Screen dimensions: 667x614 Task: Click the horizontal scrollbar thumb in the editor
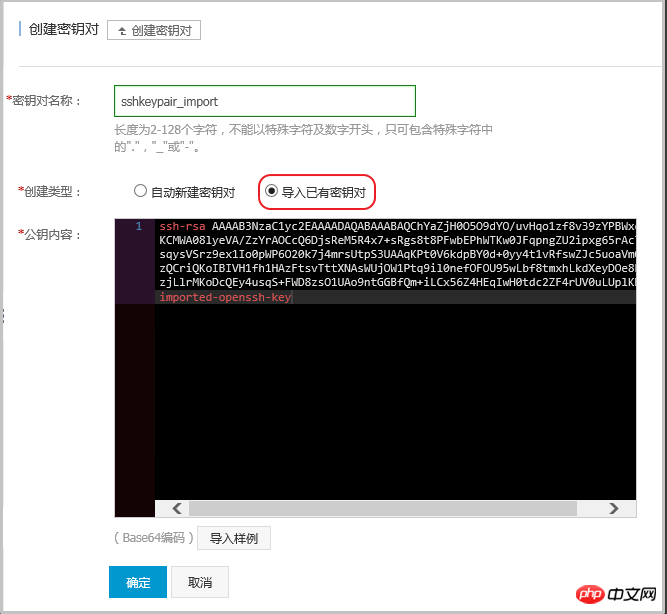(383, 508)
